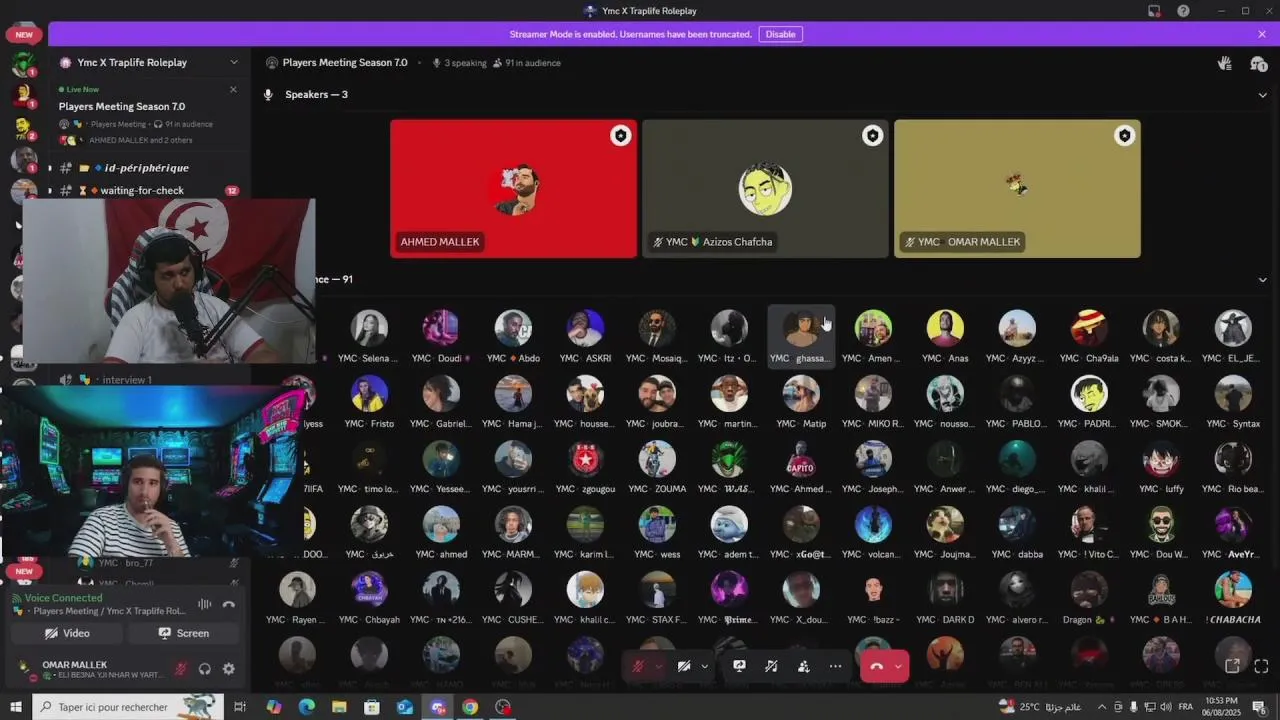Click the red disconnect button in the control bar
The width and height of the screenshot is (1280, 720).
point(876,666)
